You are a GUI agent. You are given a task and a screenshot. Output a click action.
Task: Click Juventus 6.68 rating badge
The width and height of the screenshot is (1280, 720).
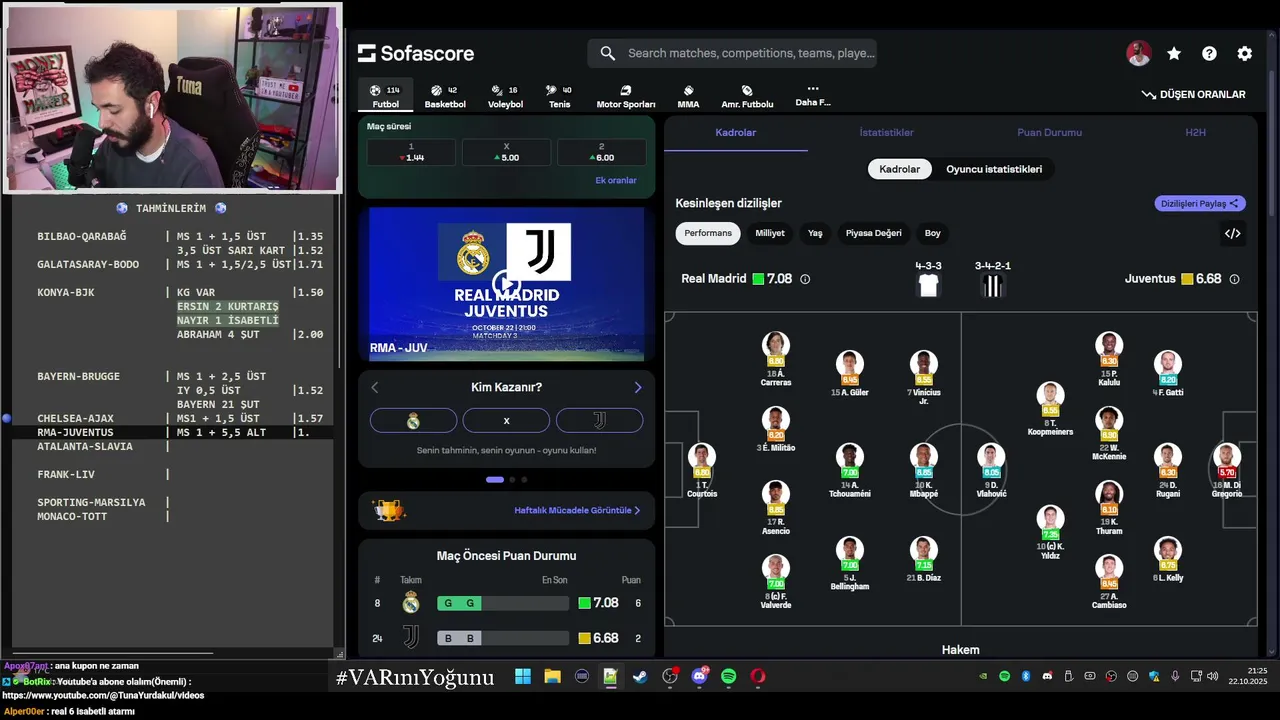tap(1201, 279)
